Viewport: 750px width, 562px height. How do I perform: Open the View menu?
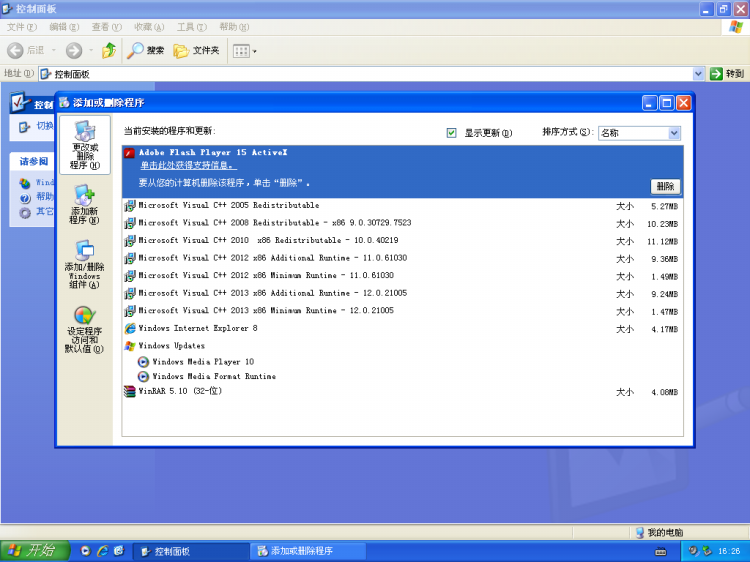107,27
